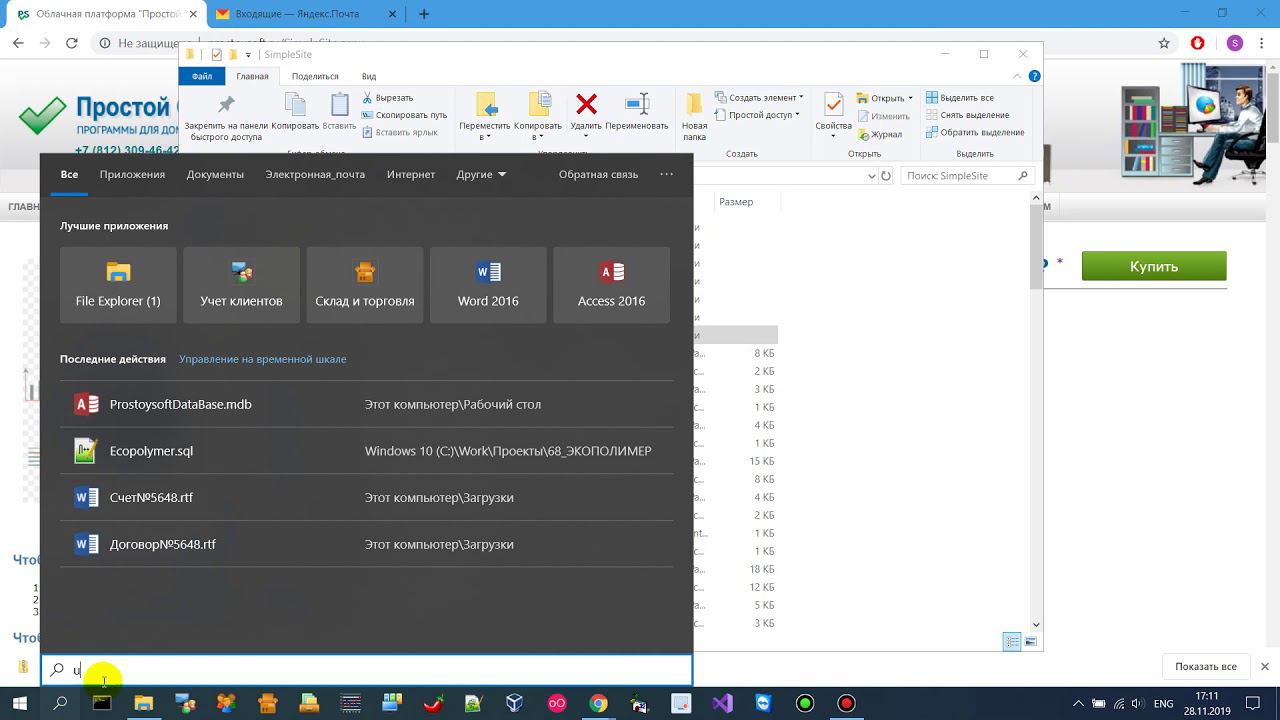Click Обратить выделение in the ribbon
This screenshot has height=720, width=1280.
[975, 132]
